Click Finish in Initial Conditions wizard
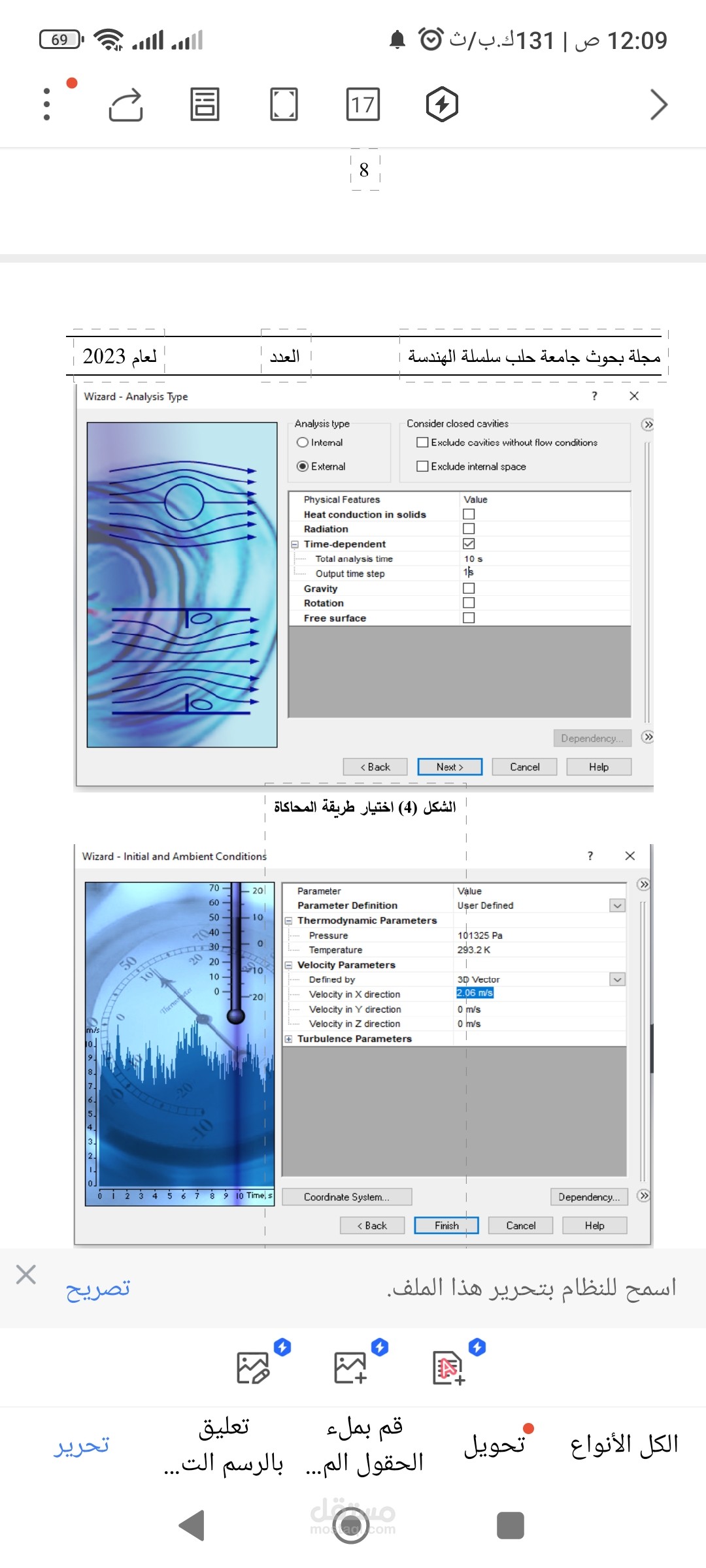706x1568 pixels. coord(446,1226)
